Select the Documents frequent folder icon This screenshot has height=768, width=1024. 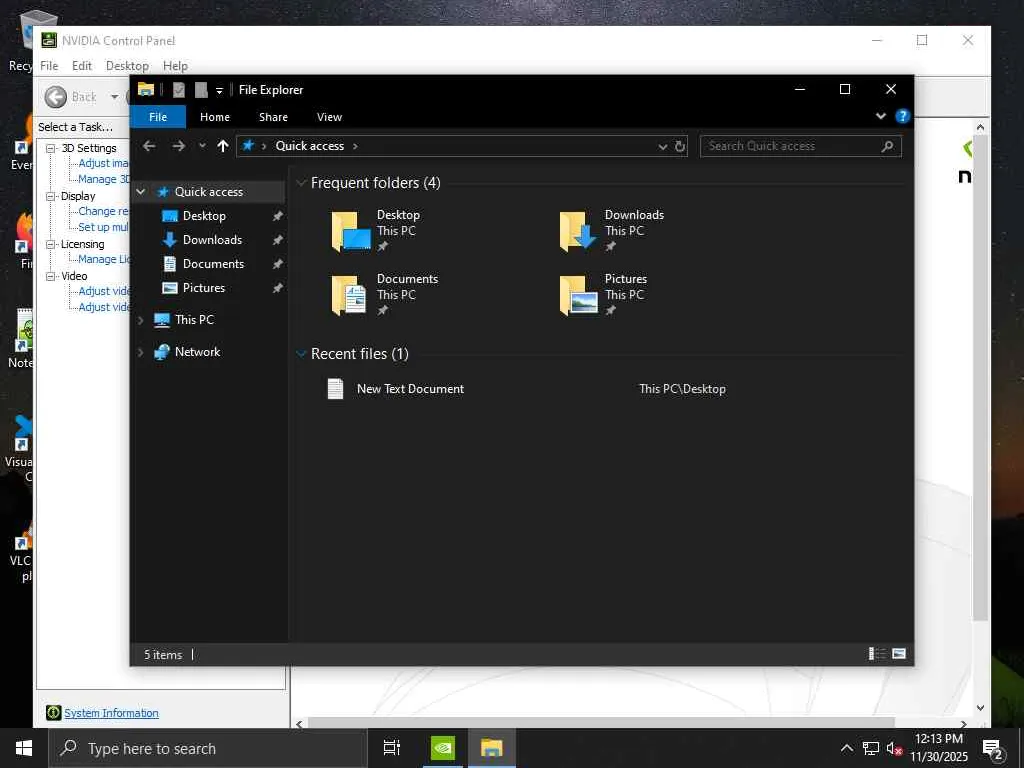349,295
